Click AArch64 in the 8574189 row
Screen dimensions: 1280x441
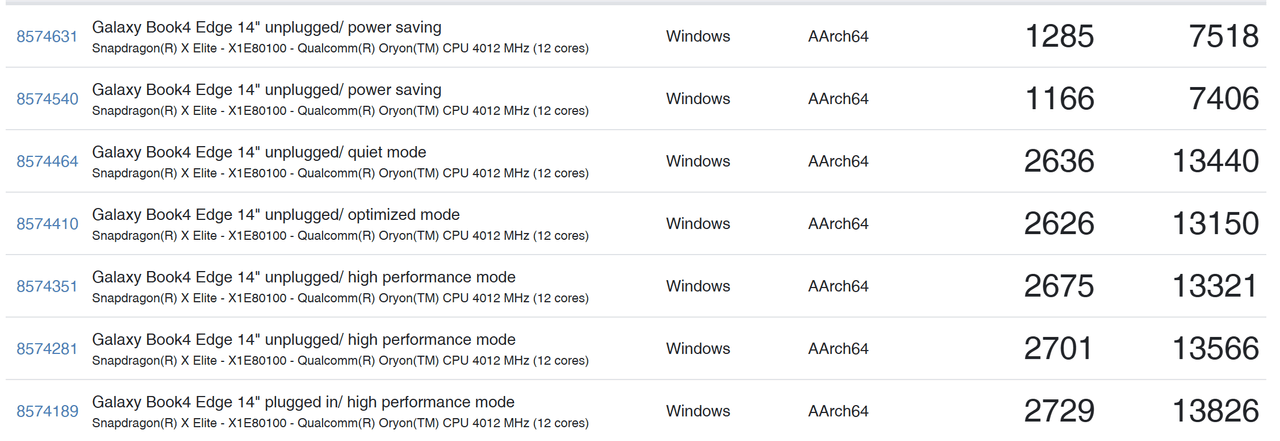point(838,411)
